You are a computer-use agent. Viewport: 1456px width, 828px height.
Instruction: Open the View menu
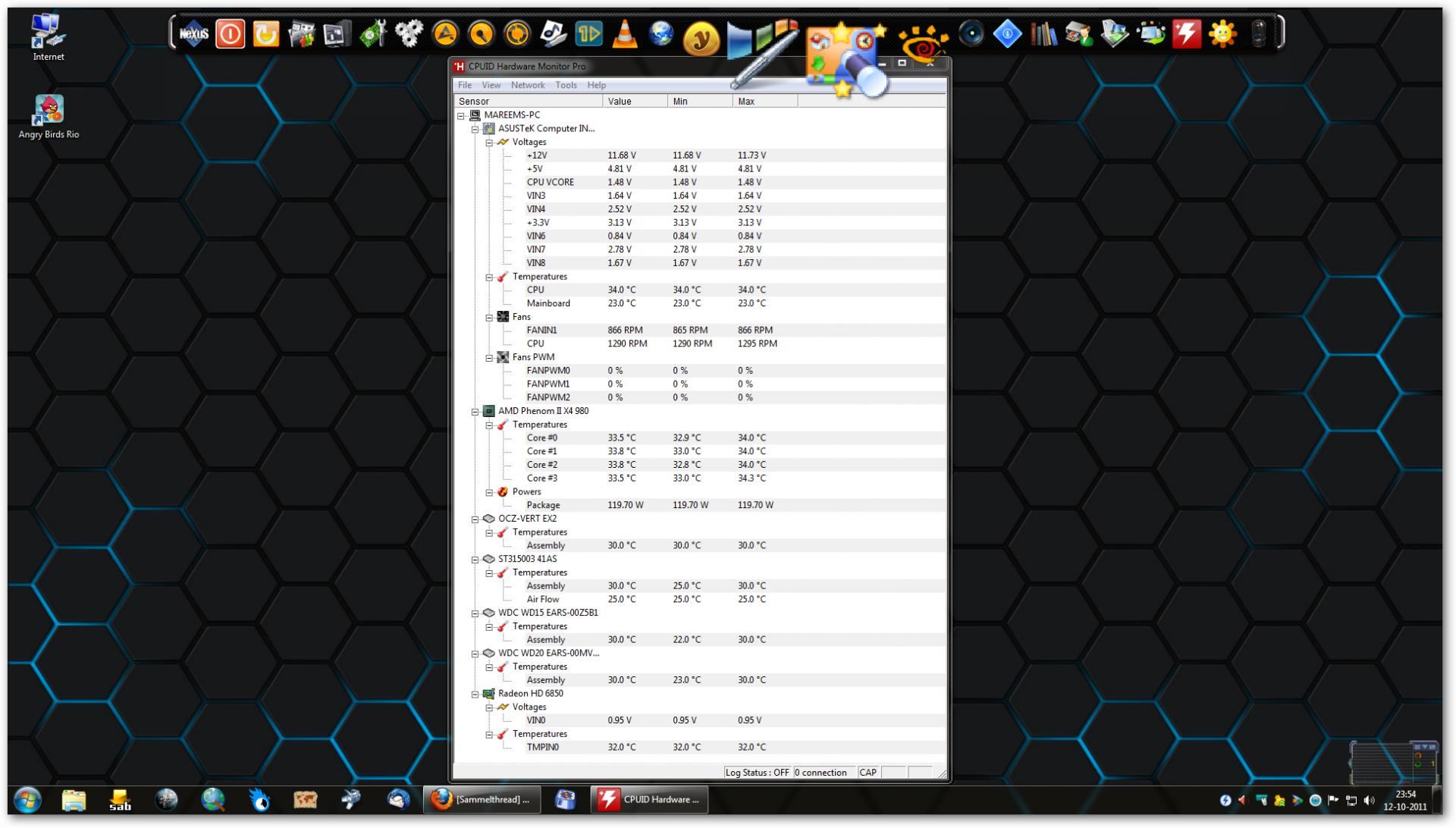pyautogui.click(x=491, y=85)
